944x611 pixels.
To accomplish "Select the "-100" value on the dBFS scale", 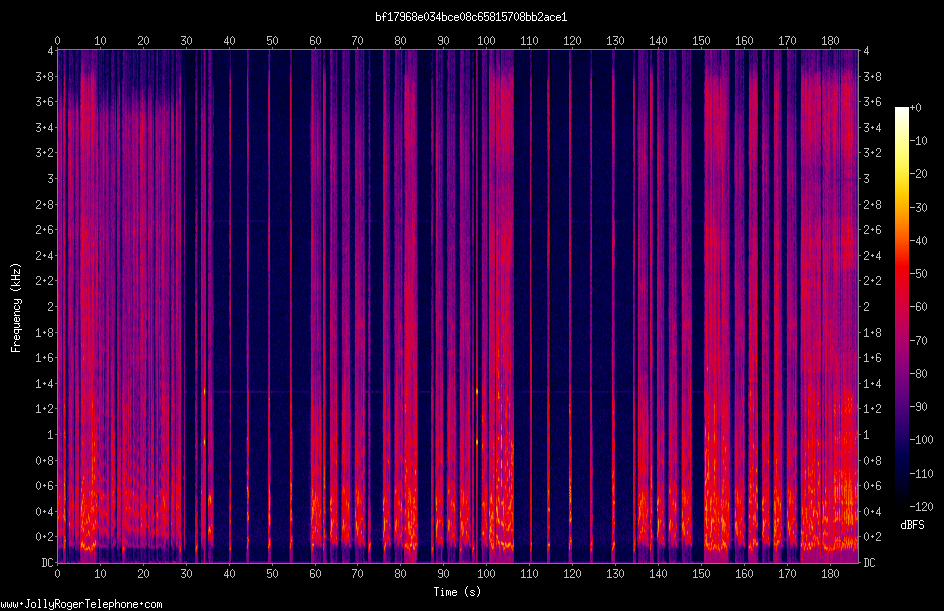I will pos(922,440).
